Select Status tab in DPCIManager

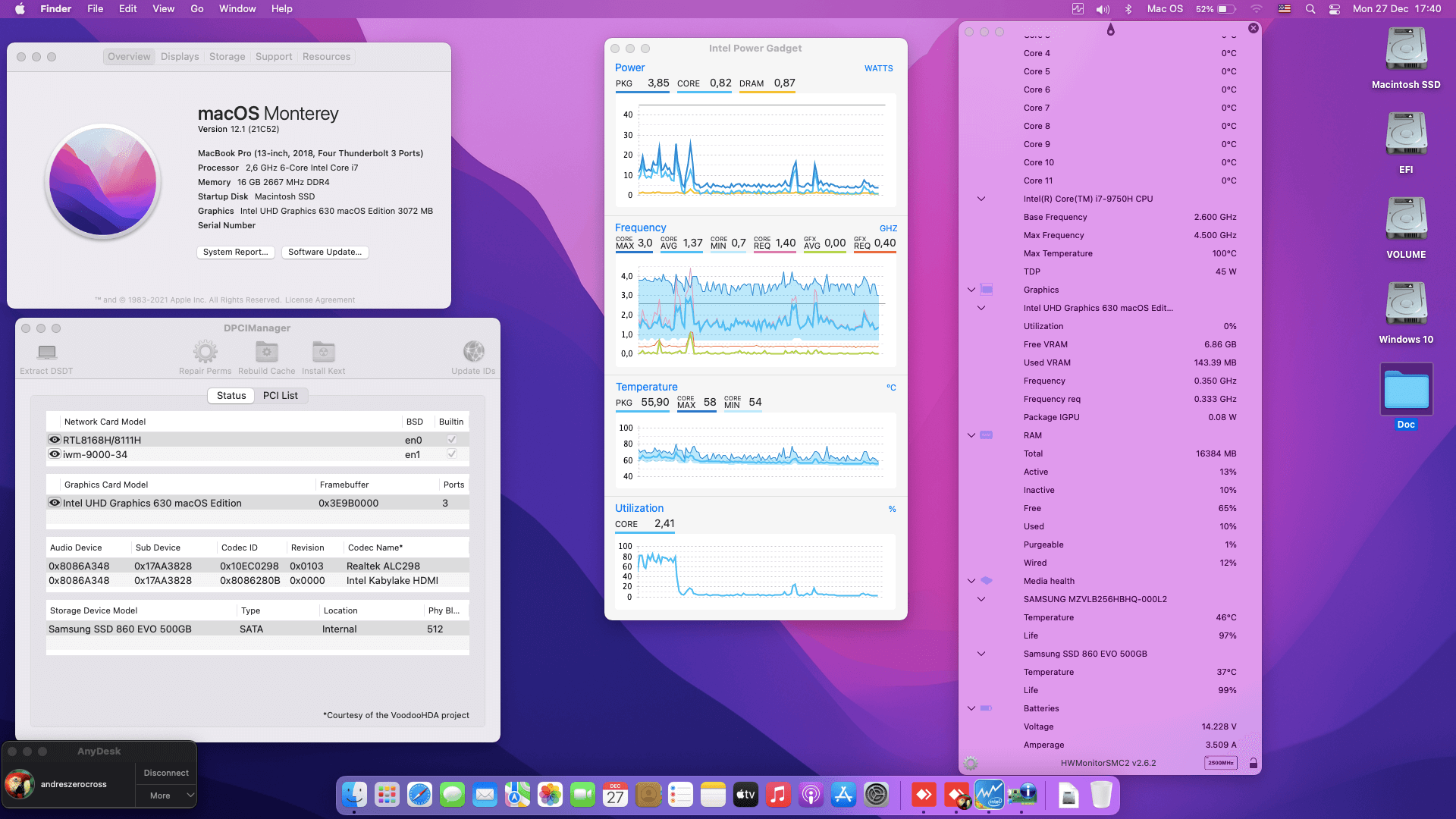[x=231, y=396]
